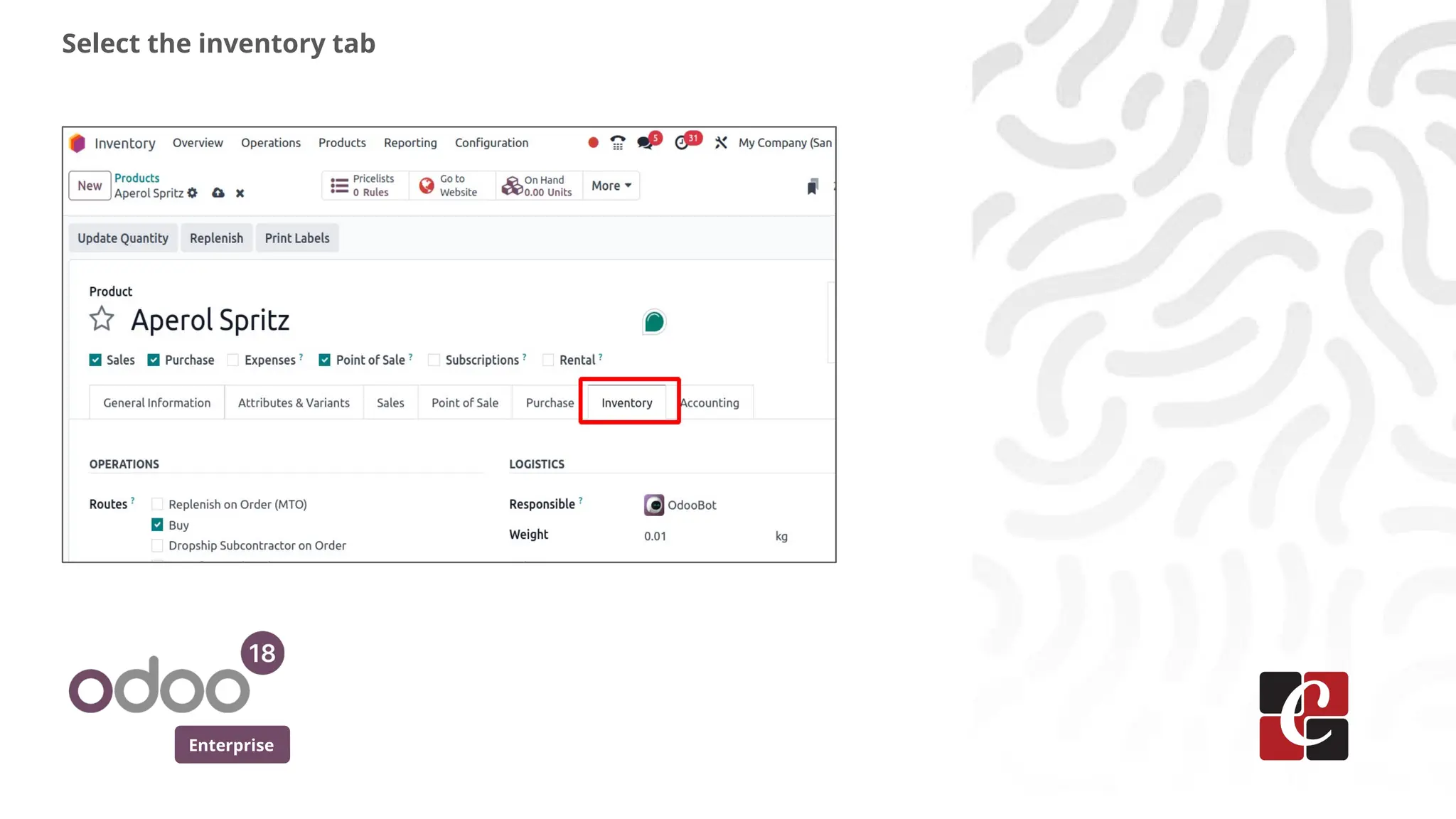This screenshot has height=819, width=1456.
Task: Switch to the Attributes & Variants tab
Action: (x=294, y=402)
